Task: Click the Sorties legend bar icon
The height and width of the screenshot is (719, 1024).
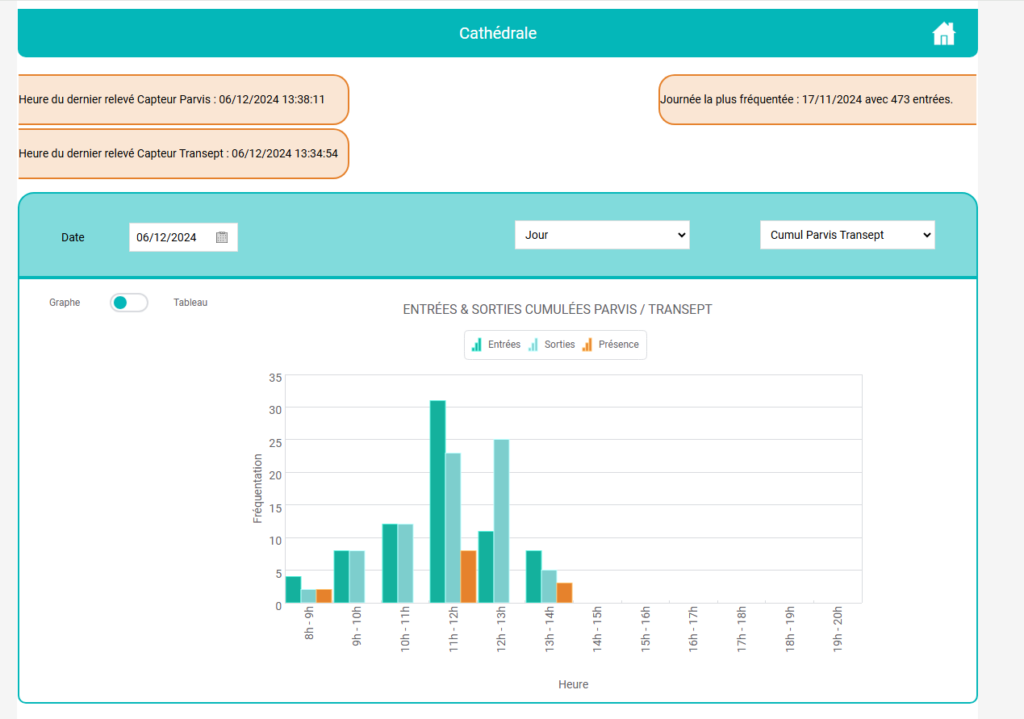Action: pyautogui.click(x=533, y=344)
